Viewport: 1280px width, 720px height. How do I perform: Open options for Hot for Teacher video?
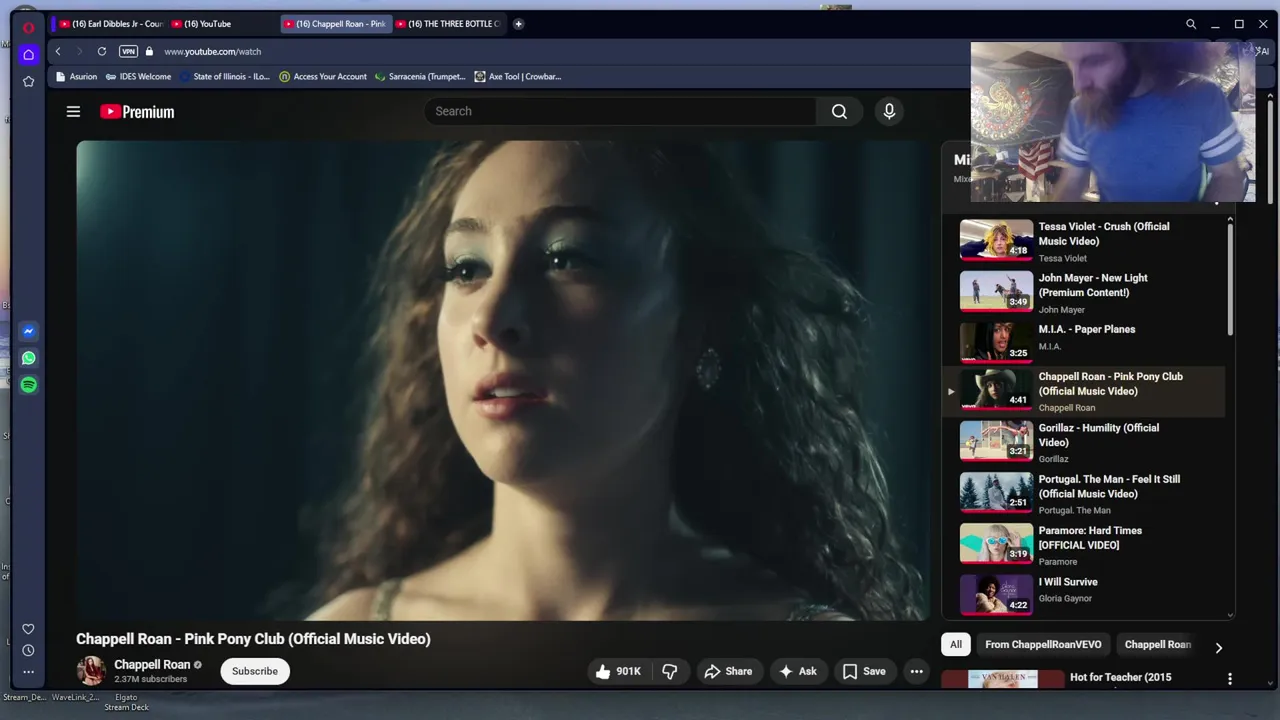click(x=1229, y=679)
